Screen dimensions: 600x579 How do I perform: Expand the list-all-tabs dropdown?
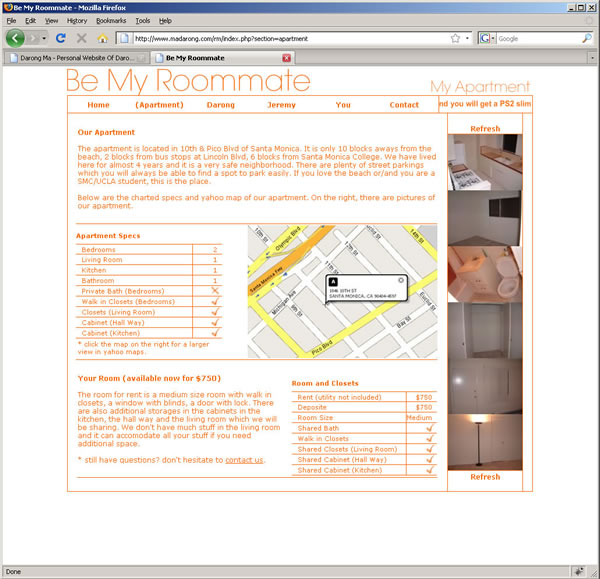coord(589,58)
